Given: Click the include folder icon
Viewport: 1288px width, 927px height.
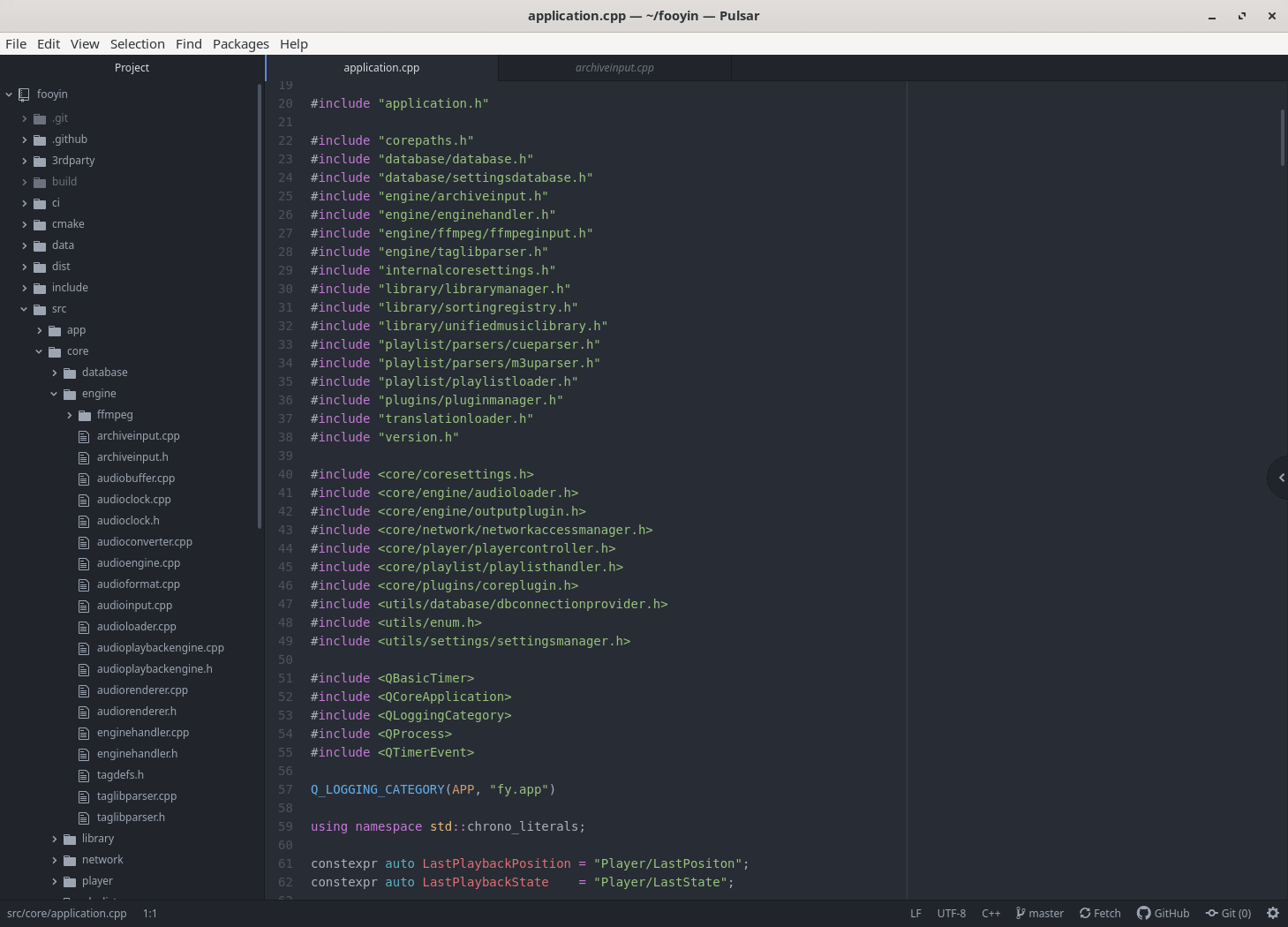Looking at the screenshot, I should pyautogui.click(x=40, y=288).
